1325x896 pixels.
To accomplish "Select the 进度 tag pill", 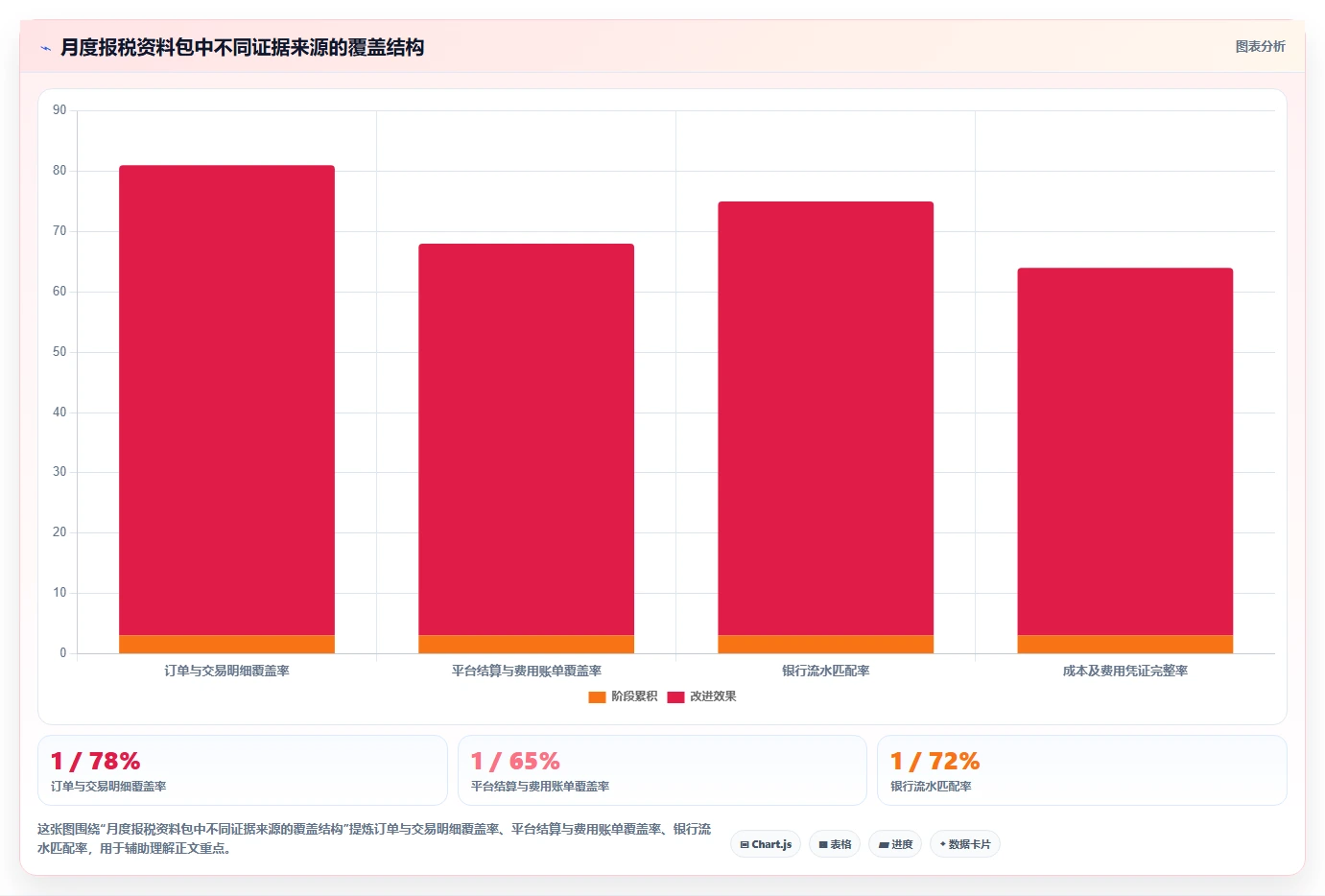I will coord(895,844).
